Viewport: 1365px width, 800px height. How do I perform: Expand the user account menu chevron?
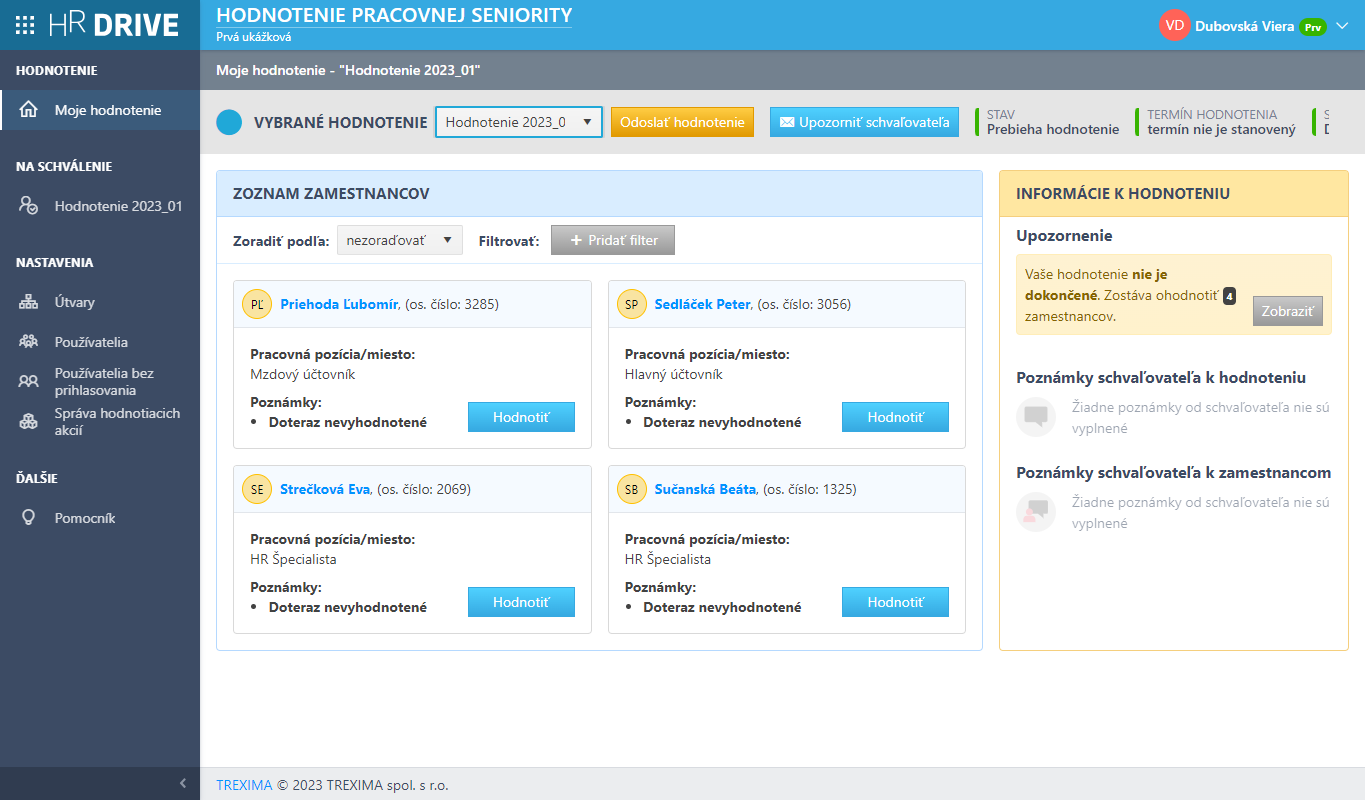pos(1342,26)
